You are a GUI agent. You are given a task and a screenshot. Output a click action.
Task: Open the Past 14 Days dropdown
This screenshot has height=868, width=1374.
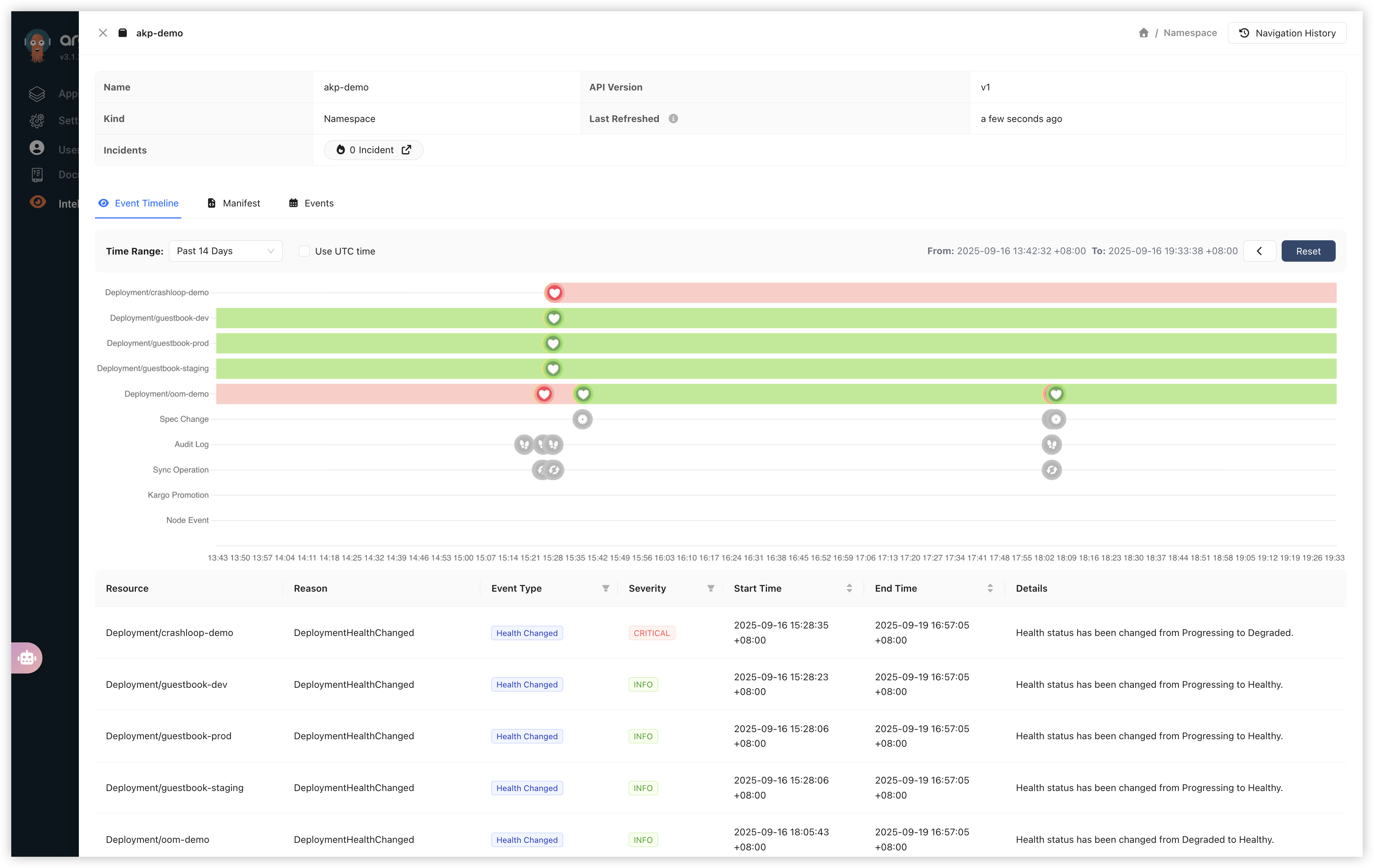tap(225, 251)
